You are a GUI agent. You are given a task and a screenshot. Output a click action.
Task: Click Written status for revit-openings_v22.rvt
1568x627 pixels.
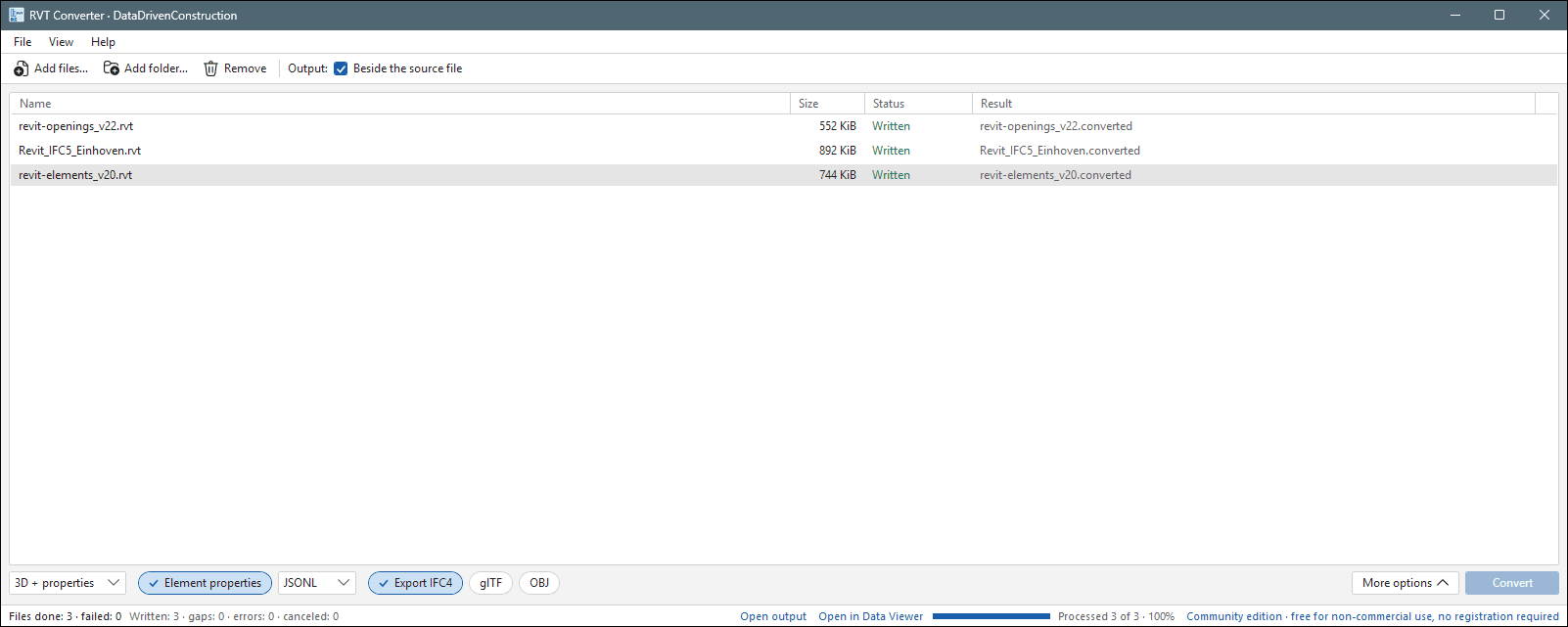click(x=891, y=126)
